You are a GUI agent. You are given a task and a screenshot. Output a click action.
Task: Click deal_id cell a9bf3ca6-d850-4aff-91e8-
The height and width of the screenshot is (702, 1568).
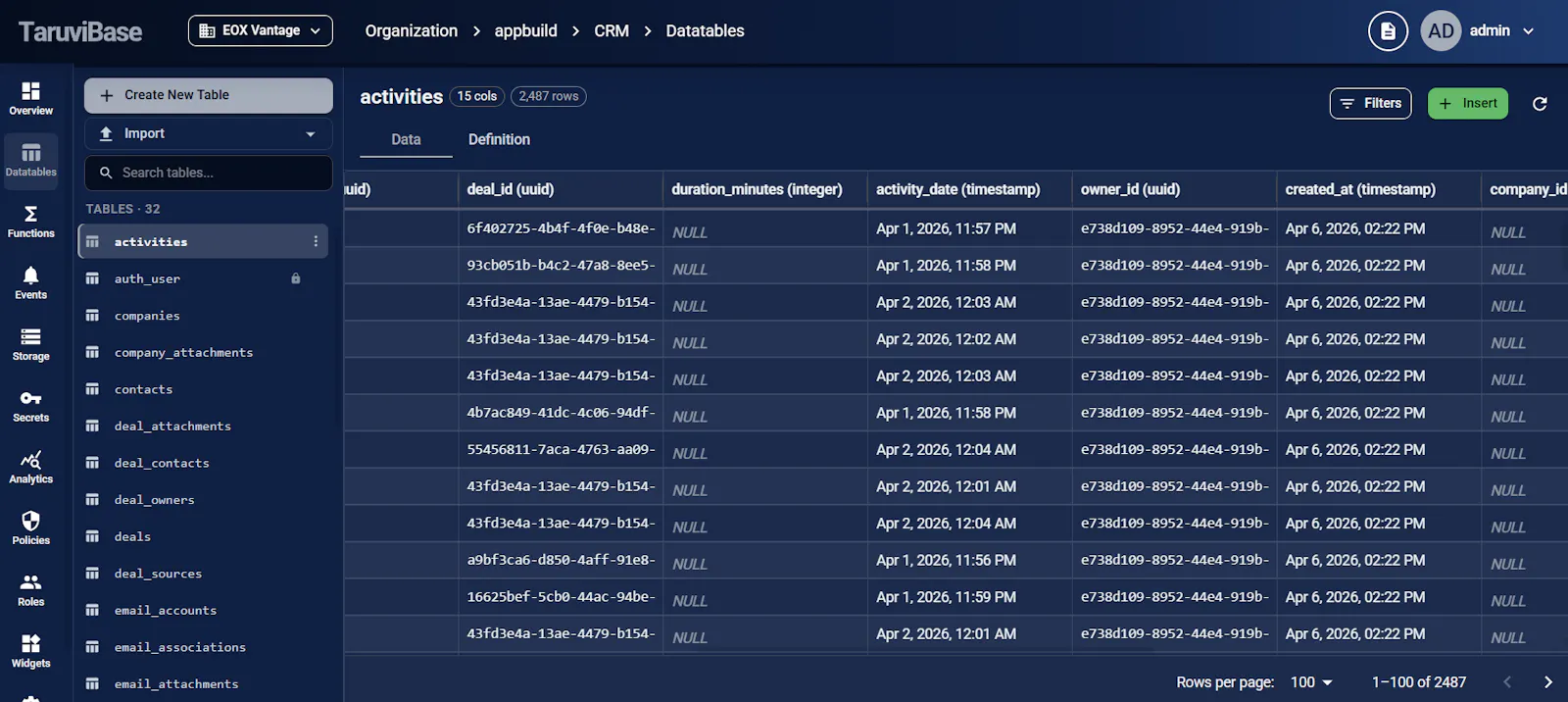tap(561, 560)
